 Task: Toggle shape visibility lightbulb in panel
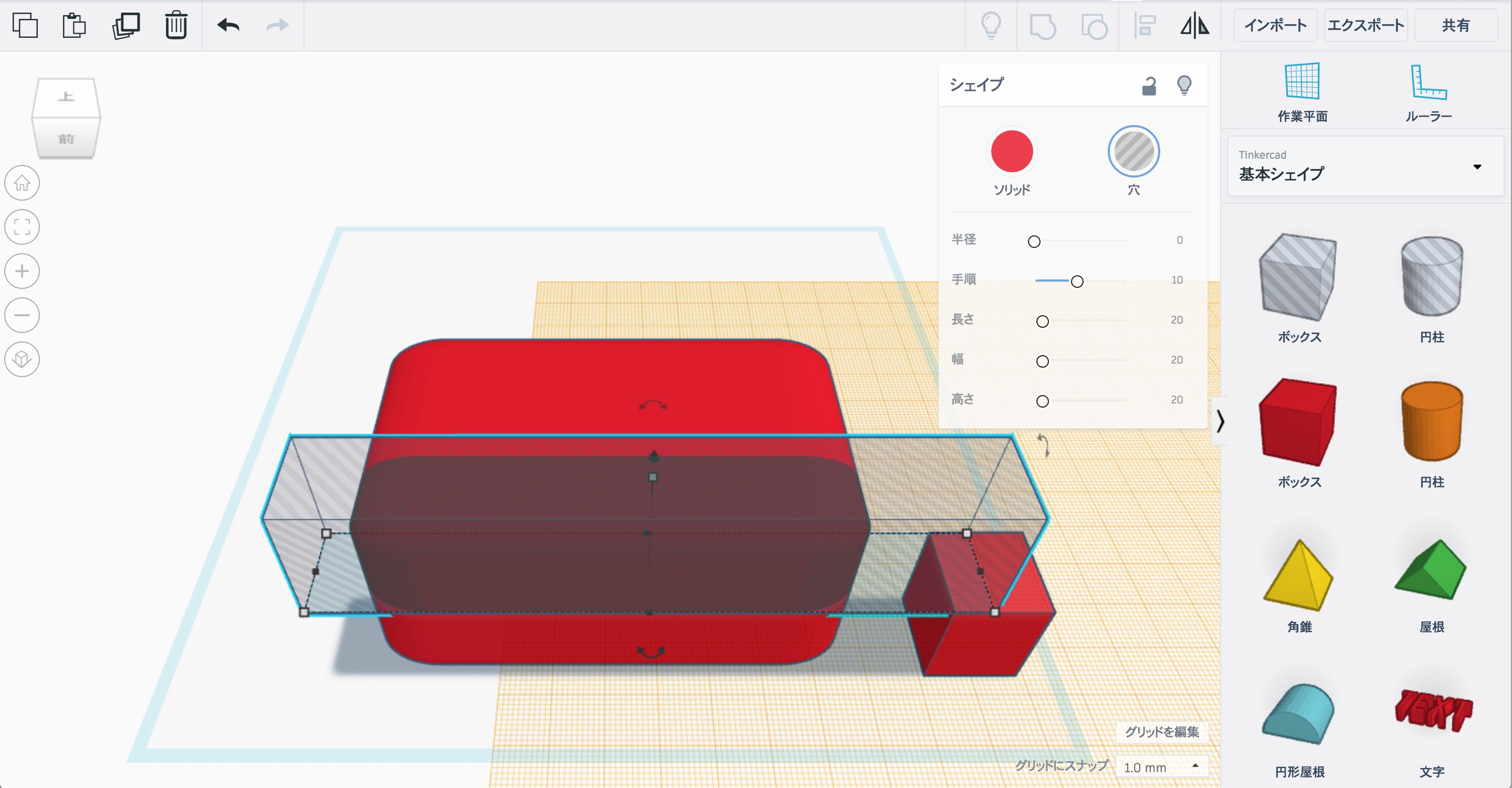pos(1184,86)
